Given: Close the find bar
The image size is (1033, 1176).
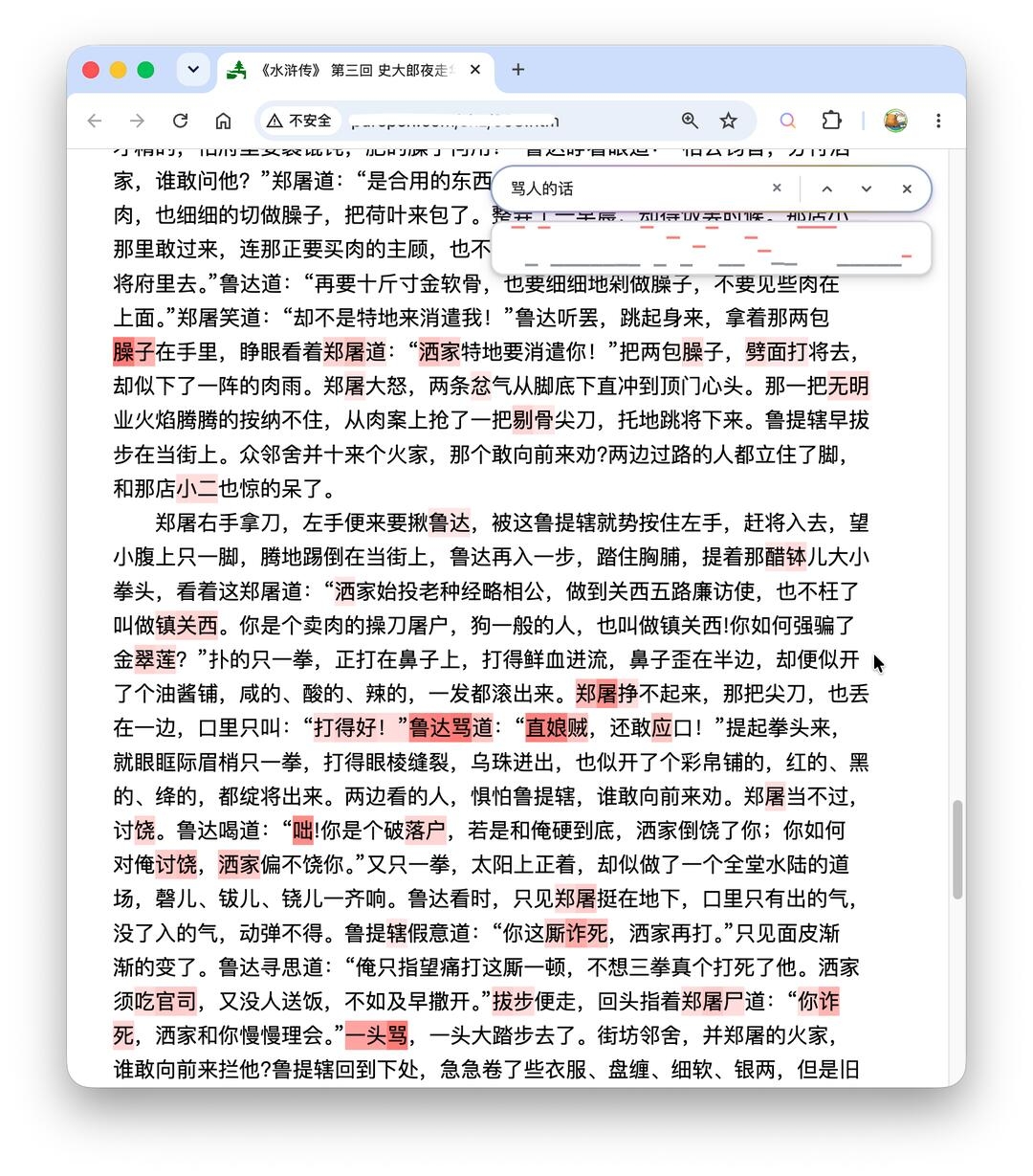Looking at the screenshot, I should pyautogui.click(x=907, y=189).
